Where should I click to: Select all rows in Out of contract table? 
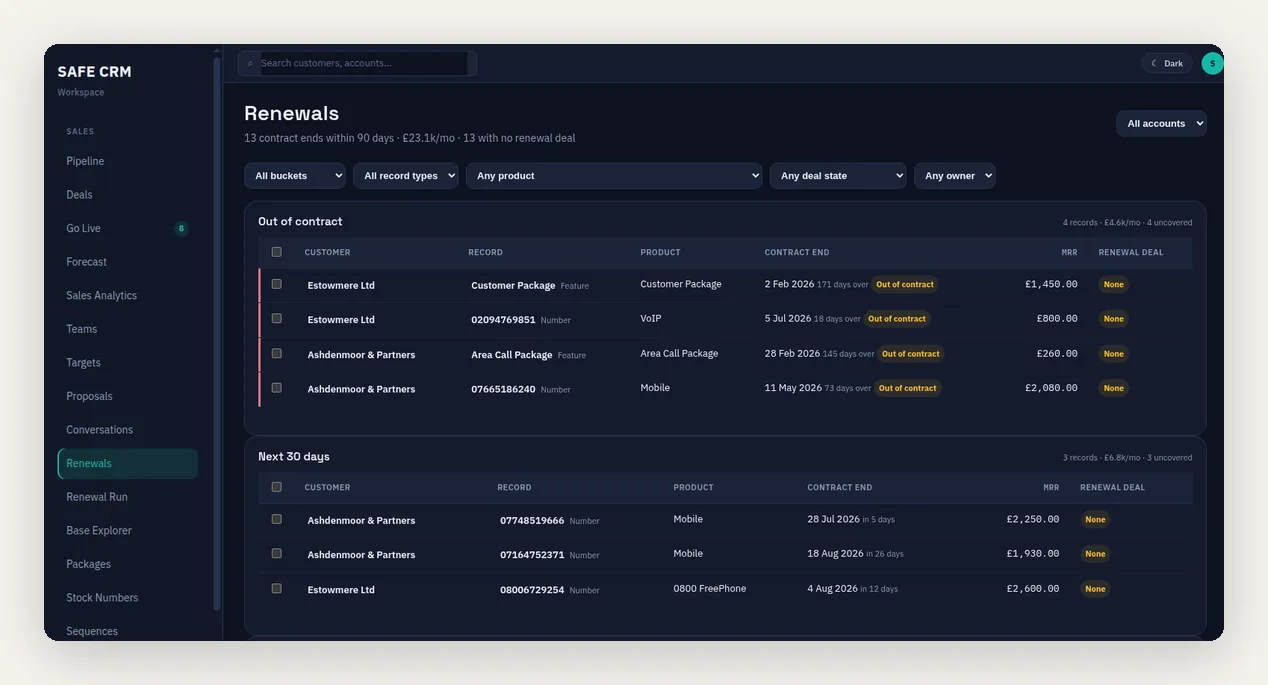click(x=277, y=252)
